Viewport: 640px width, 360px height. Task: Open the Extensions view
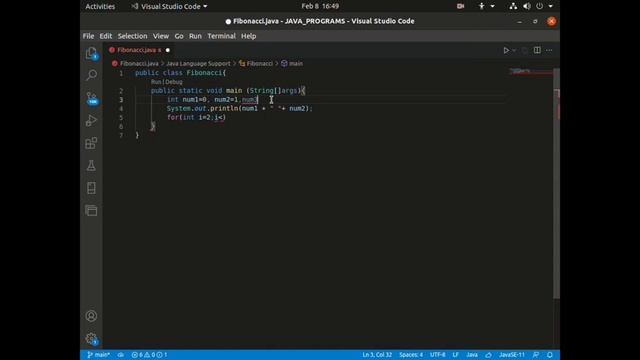[x=91, y=143]
